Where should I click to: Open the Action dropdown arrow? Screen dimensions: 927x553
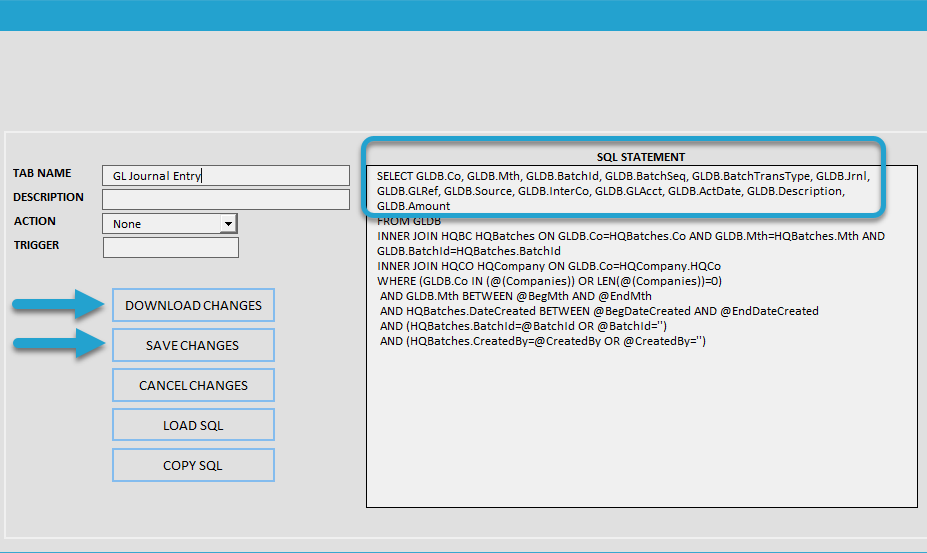(x=228, y=224)
